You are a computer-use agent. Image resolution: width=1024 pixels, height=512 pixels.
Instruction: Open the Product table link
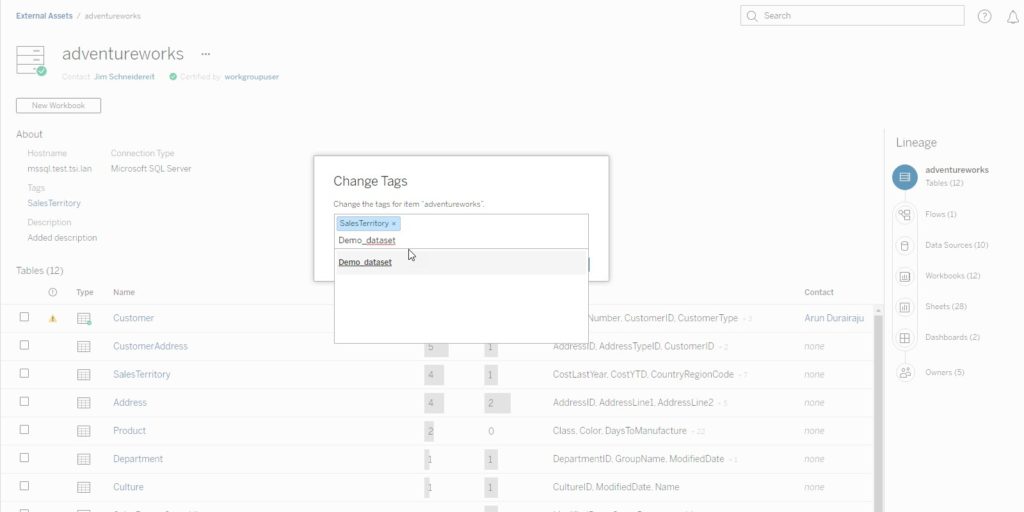tap(129, 430)
